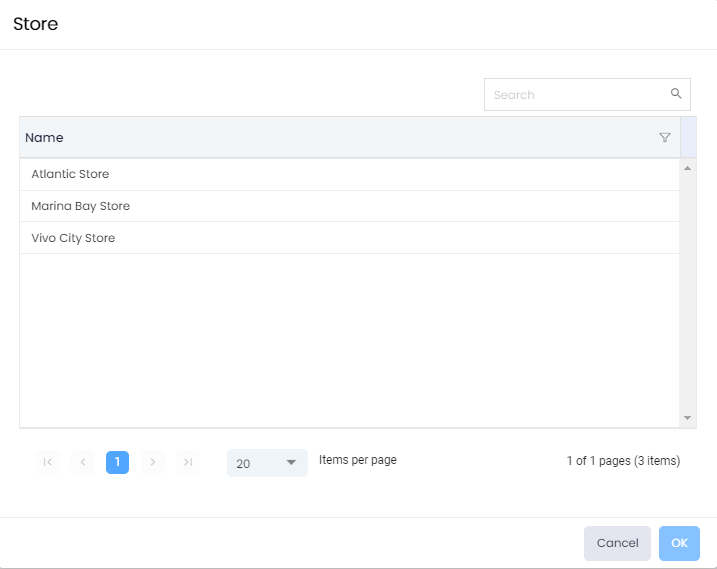Click the next page arrow
The image size is (717, 569).
(152, 462)
